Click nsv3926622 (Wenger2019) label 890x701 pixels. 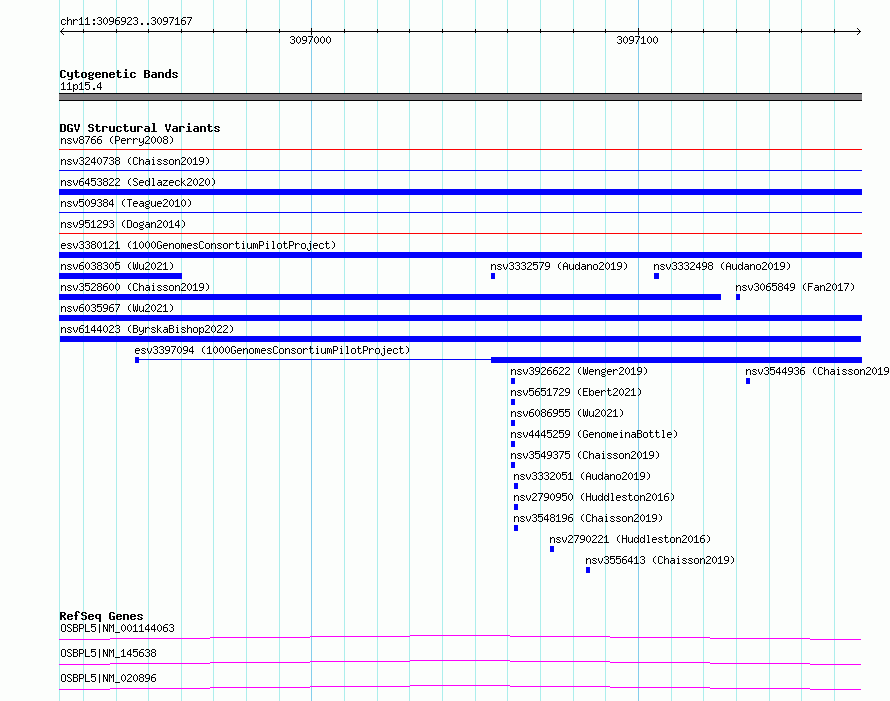(x=579, y=371)
